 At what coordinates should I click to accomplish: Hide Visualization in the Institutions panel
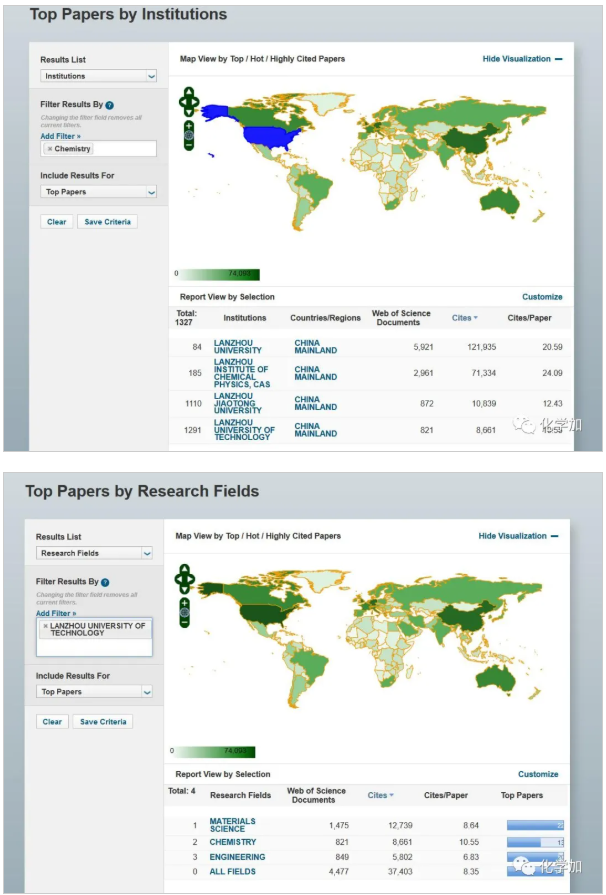pyautogui.click(x=521, y=59)
